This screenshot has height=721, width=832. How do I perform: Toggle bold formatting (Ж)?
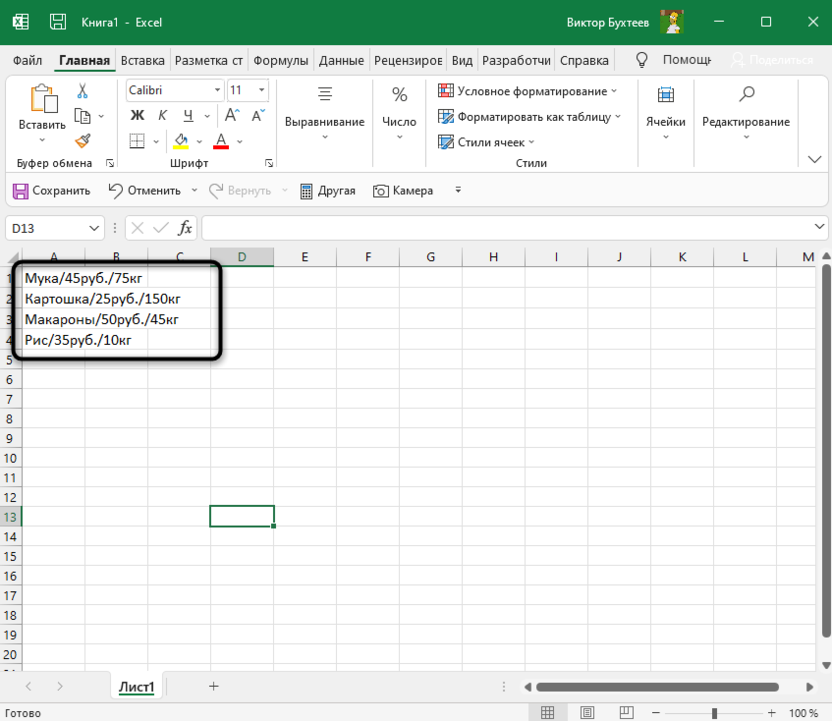click(138, 116)
